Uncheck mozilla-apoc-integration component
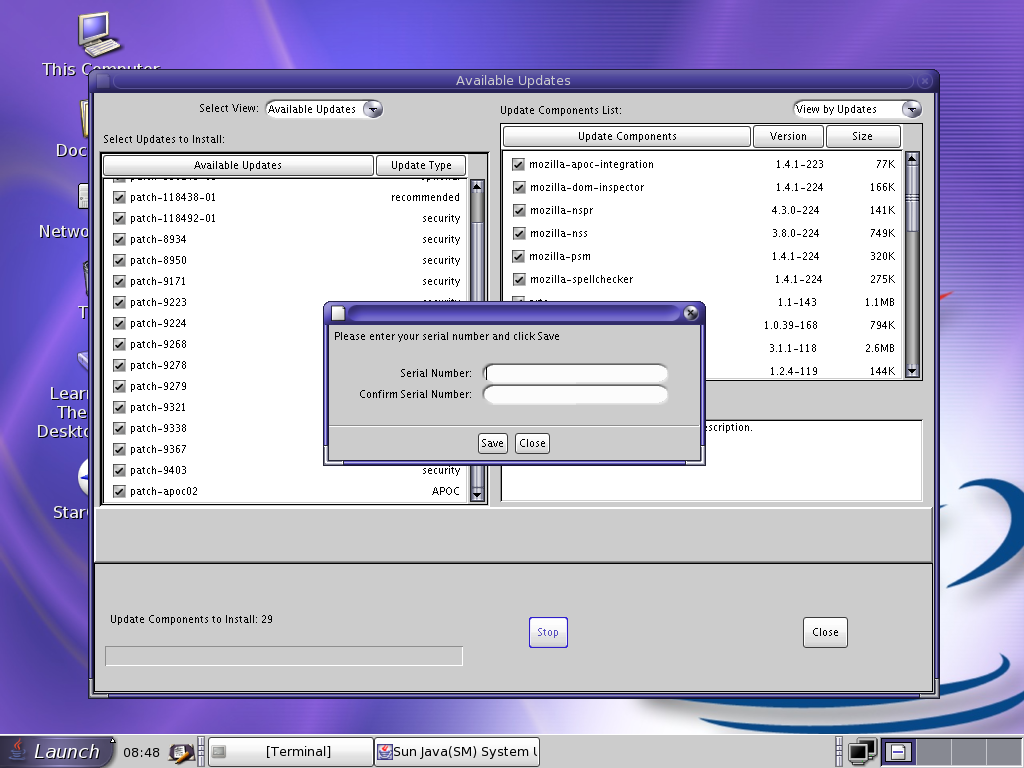Screen dimensions: 1024x768 pos(518,165)
